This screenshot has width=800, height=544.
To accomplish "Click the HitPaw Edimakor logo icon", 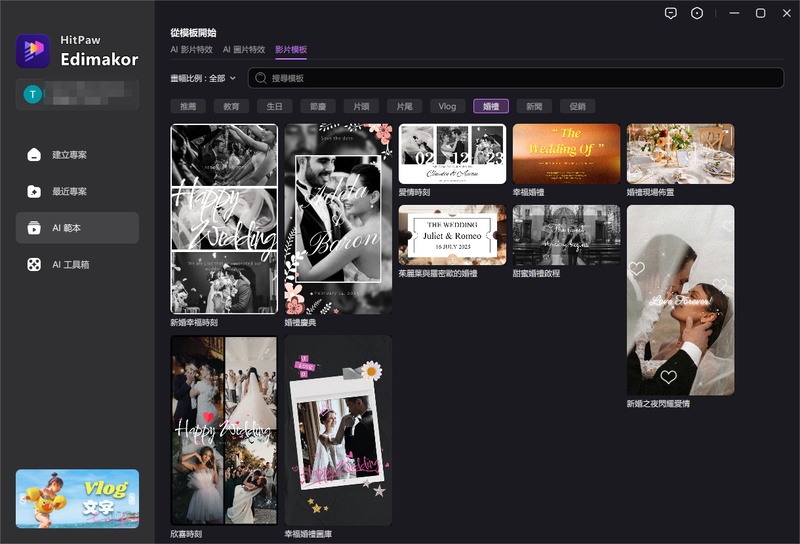I will [33, 51].
